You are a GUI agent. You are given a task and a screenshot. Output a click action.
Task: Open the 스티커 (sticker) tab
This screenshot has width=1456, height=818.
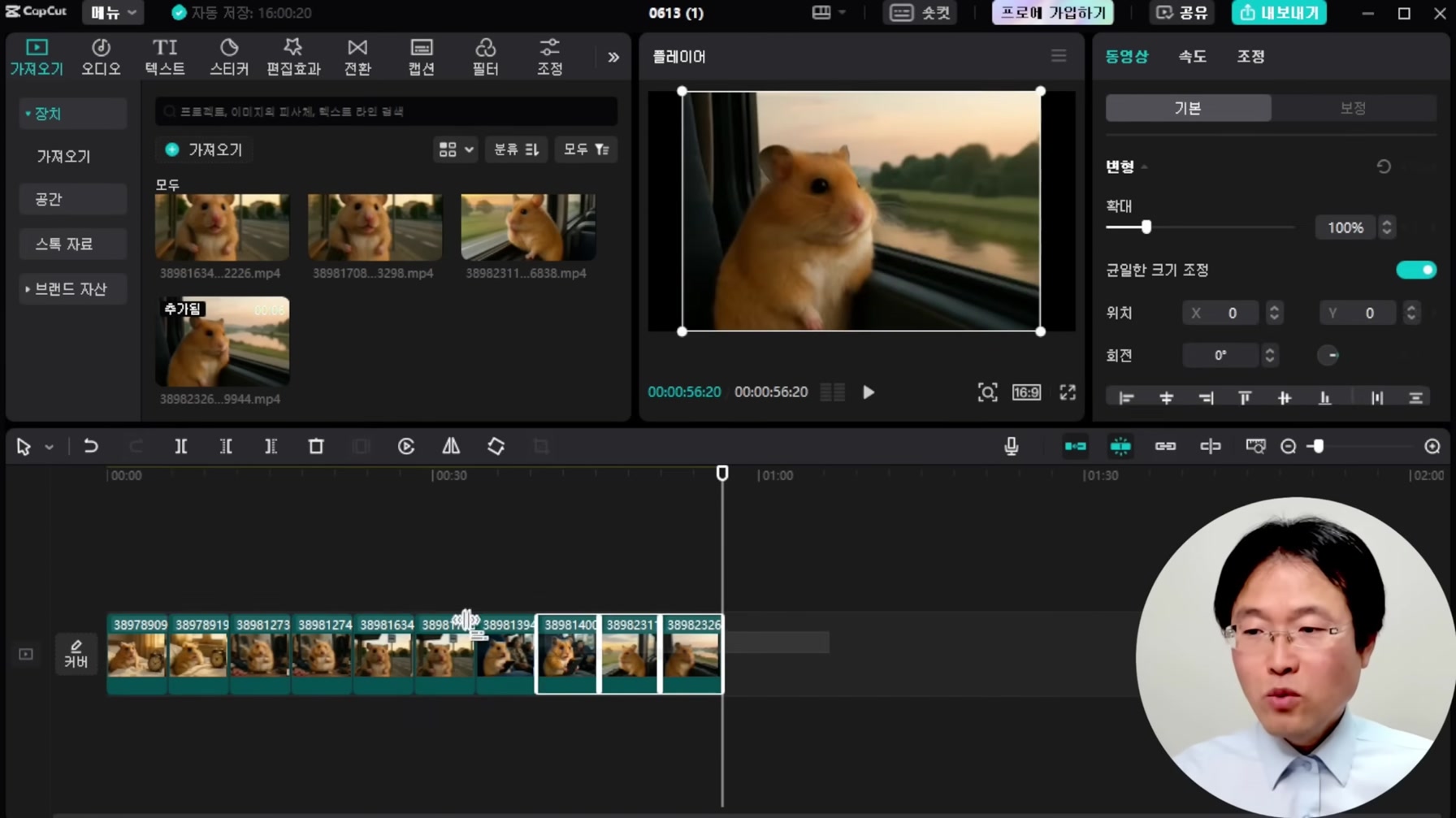coord(229,57)
